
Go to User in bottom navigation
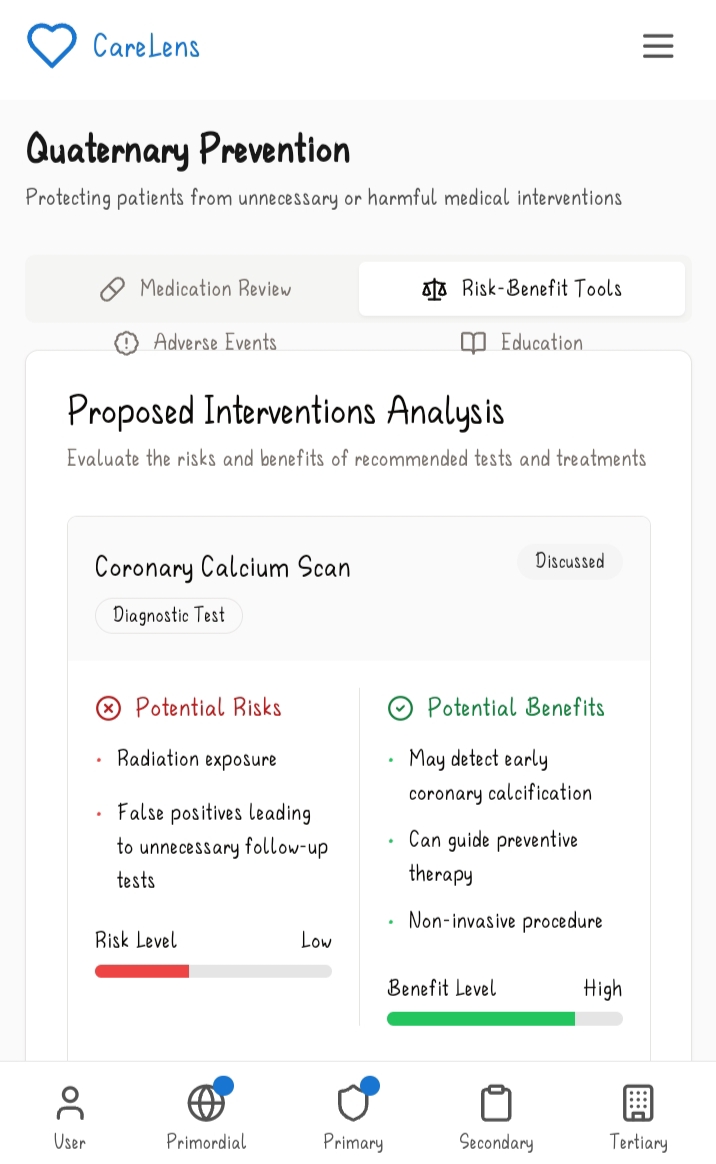click(x=70, y=1116)
